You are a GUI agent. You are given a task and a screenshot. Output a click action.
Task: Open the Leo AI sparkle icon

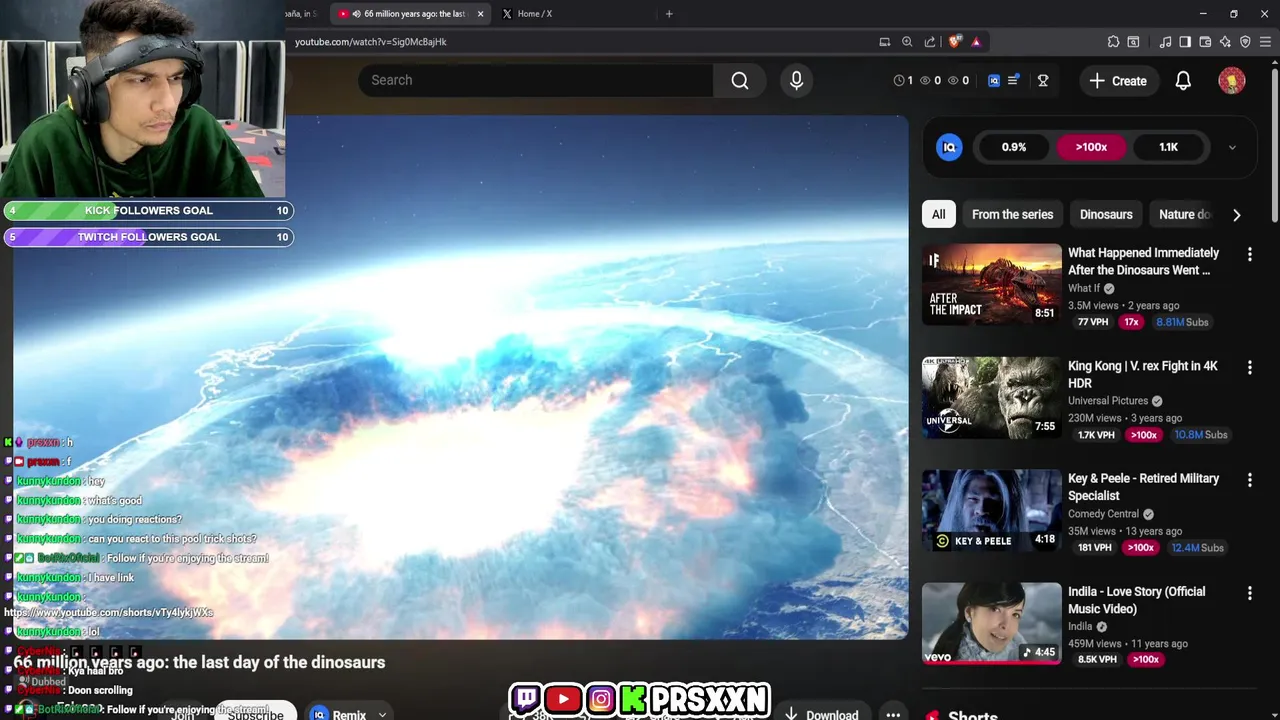(x=1225, y=42)
